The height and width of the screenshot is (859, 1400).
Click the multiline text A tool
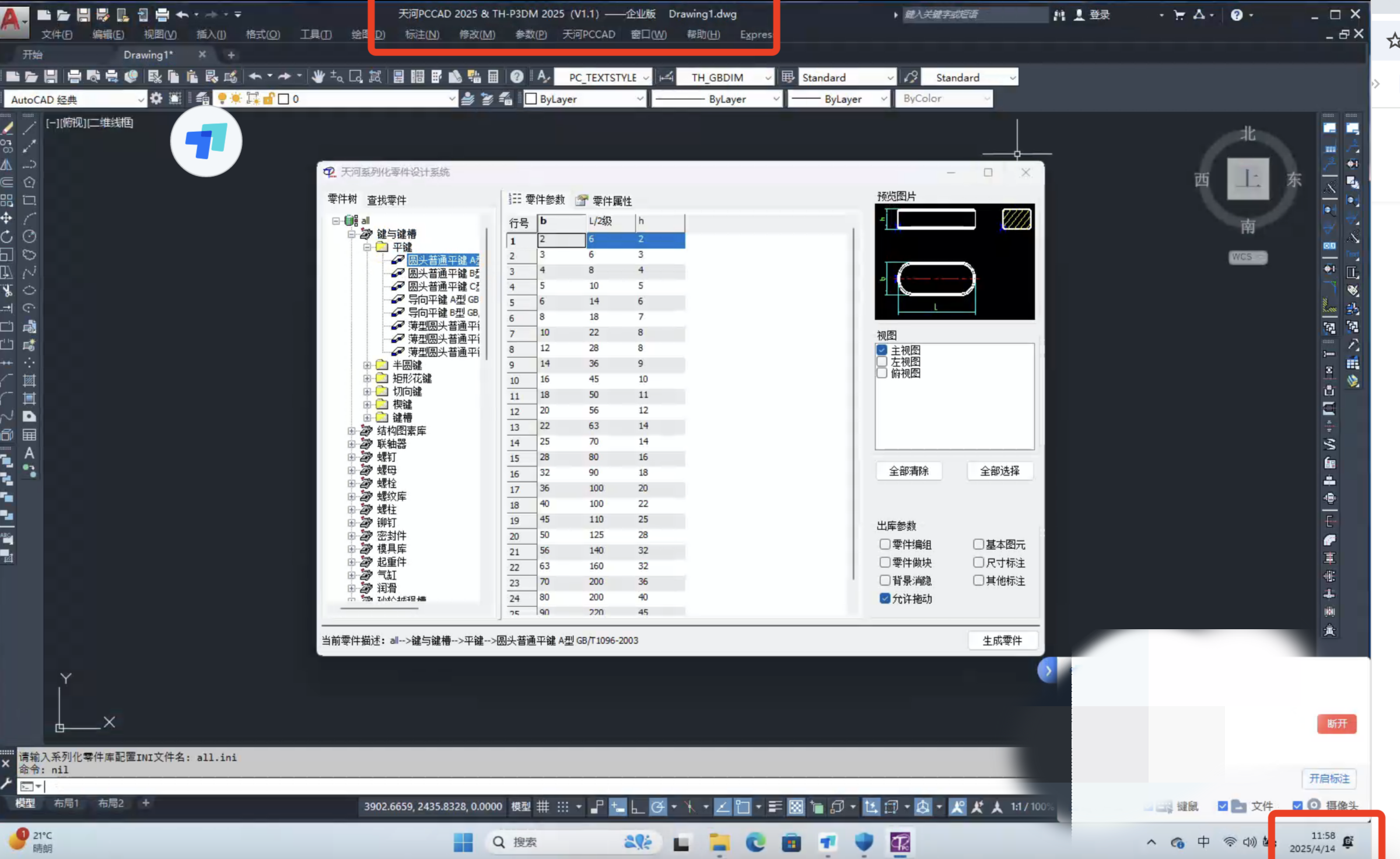coord(29,453)
